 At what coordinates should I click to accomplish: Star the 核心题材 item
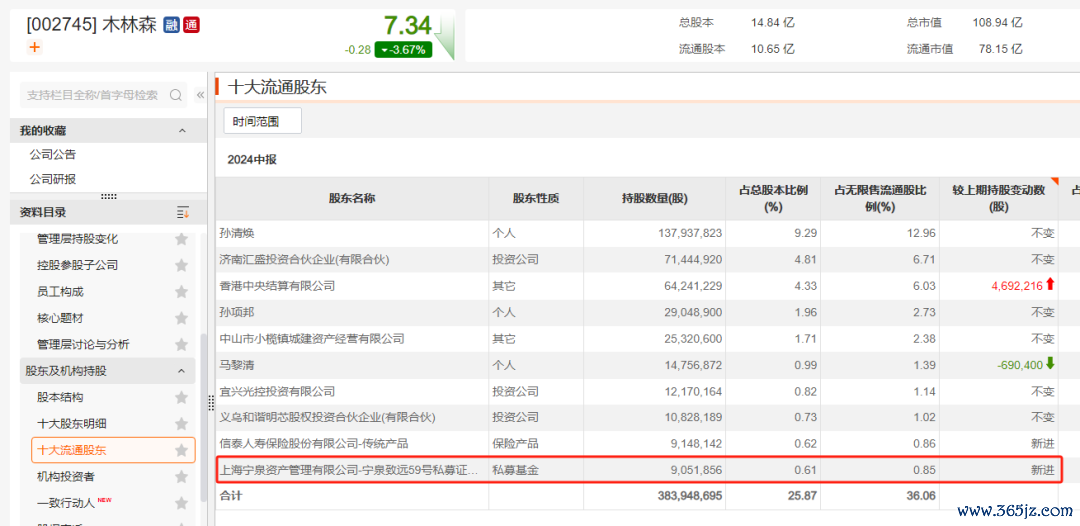click(x=181, y=318)
